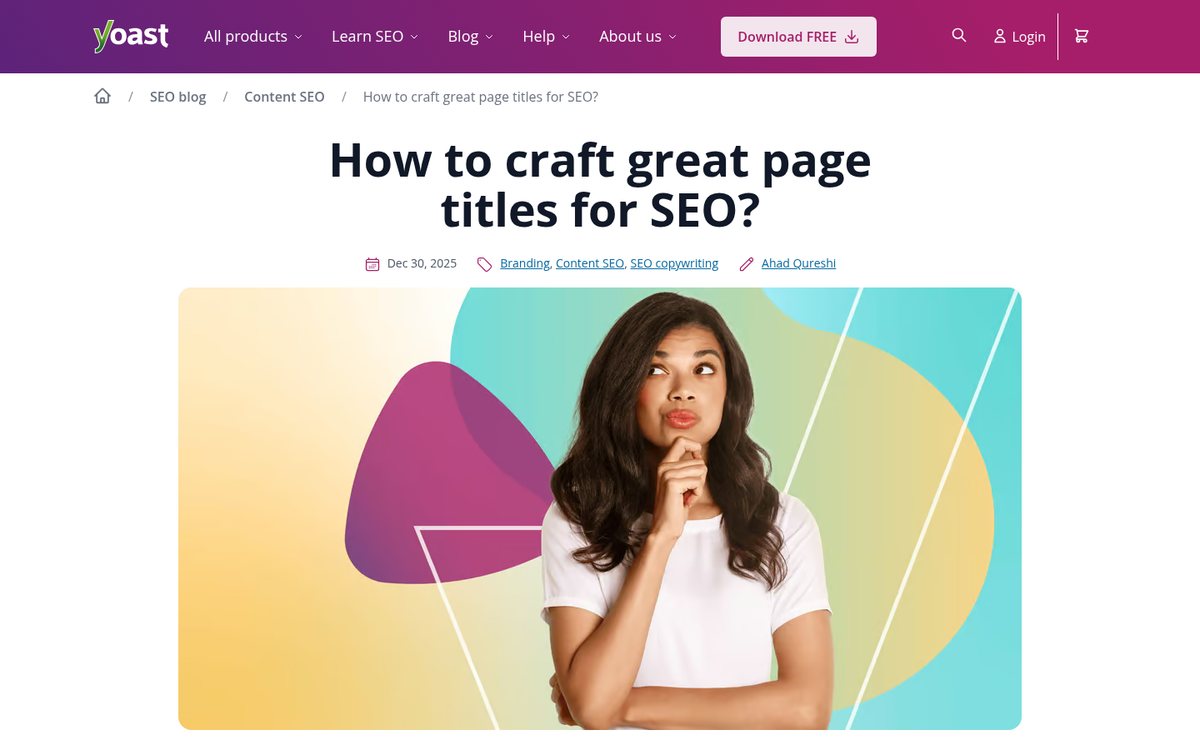Click the shopping cart icon
1200x750 pixels.
[1081, 35]
